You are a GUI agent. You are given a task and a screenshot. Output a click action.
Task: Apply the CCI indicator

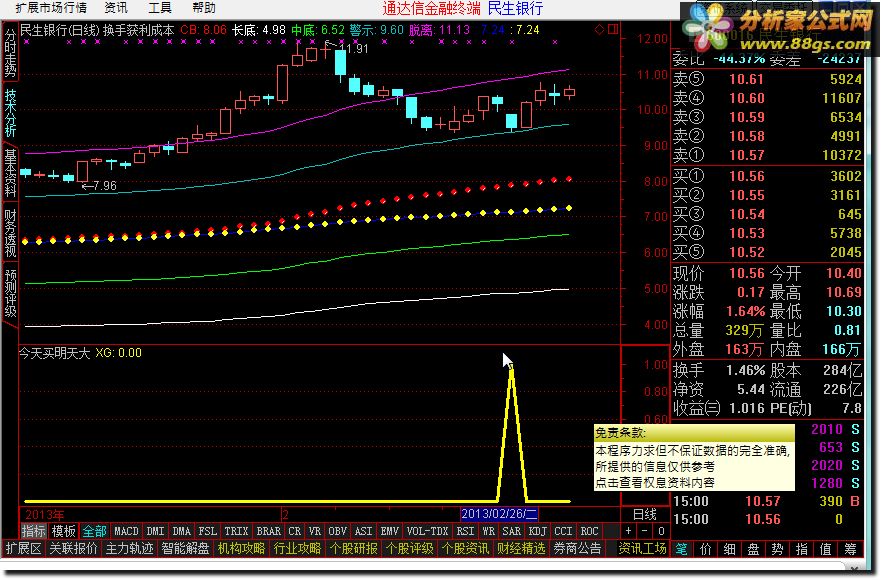[x=563, y=531]
